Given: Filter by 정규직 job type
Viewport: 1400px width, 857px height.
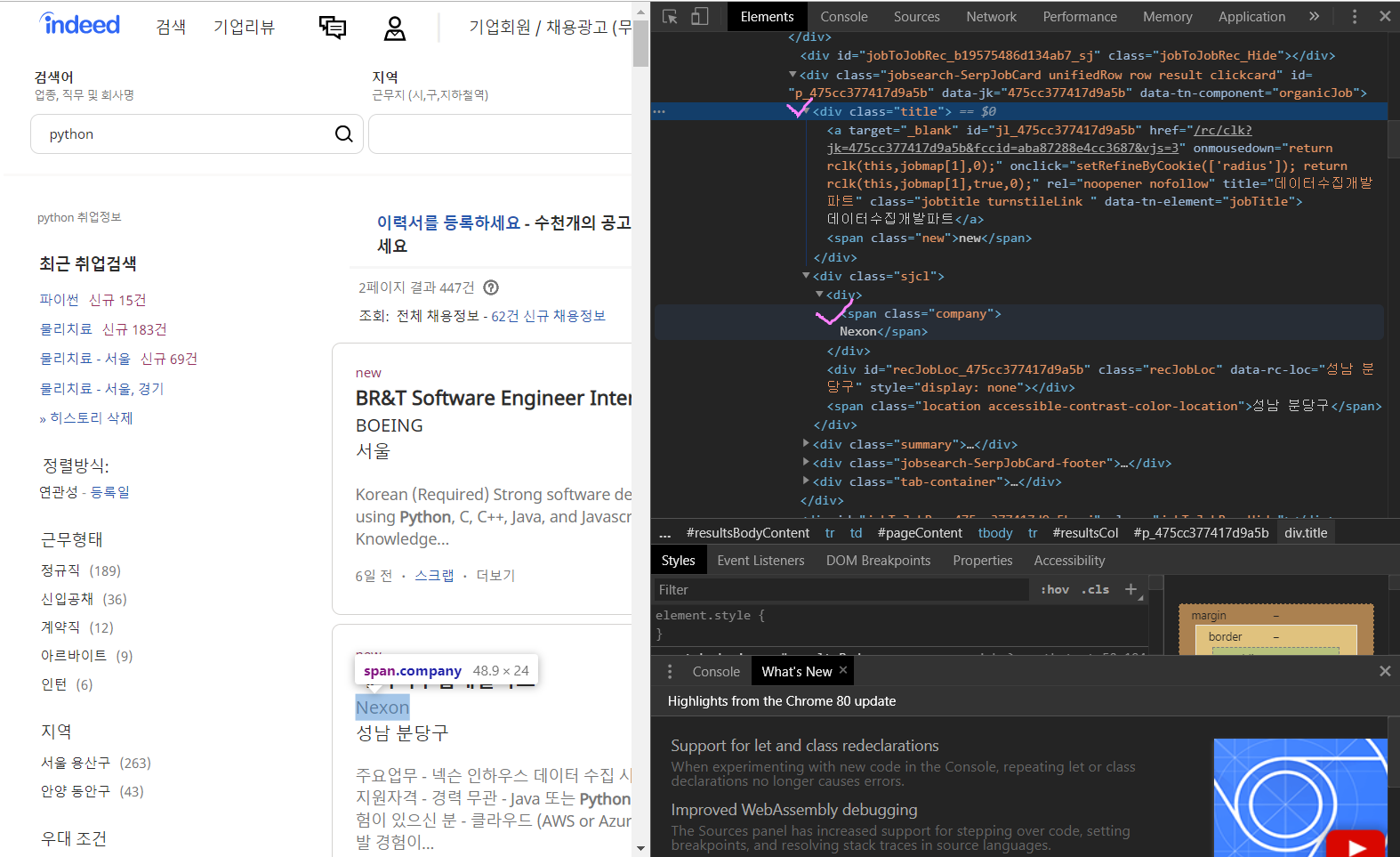Looking at the screenshot, I should pos(60,570).
